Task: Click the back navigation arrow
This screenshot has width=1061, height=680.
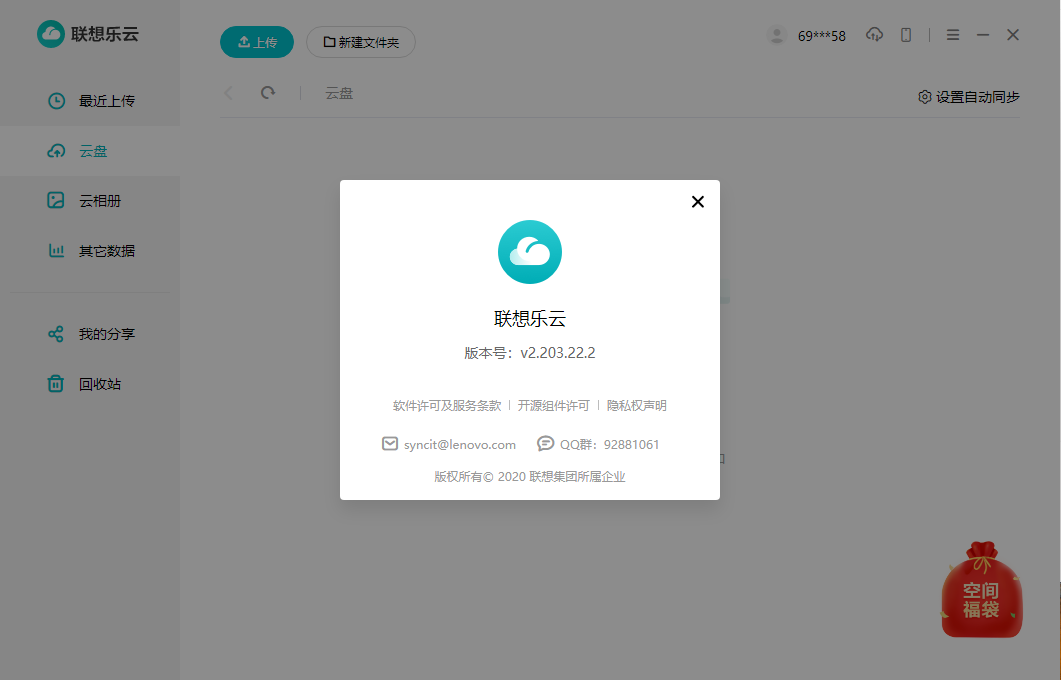Action: pyautogui.click(x=228, y=92)
